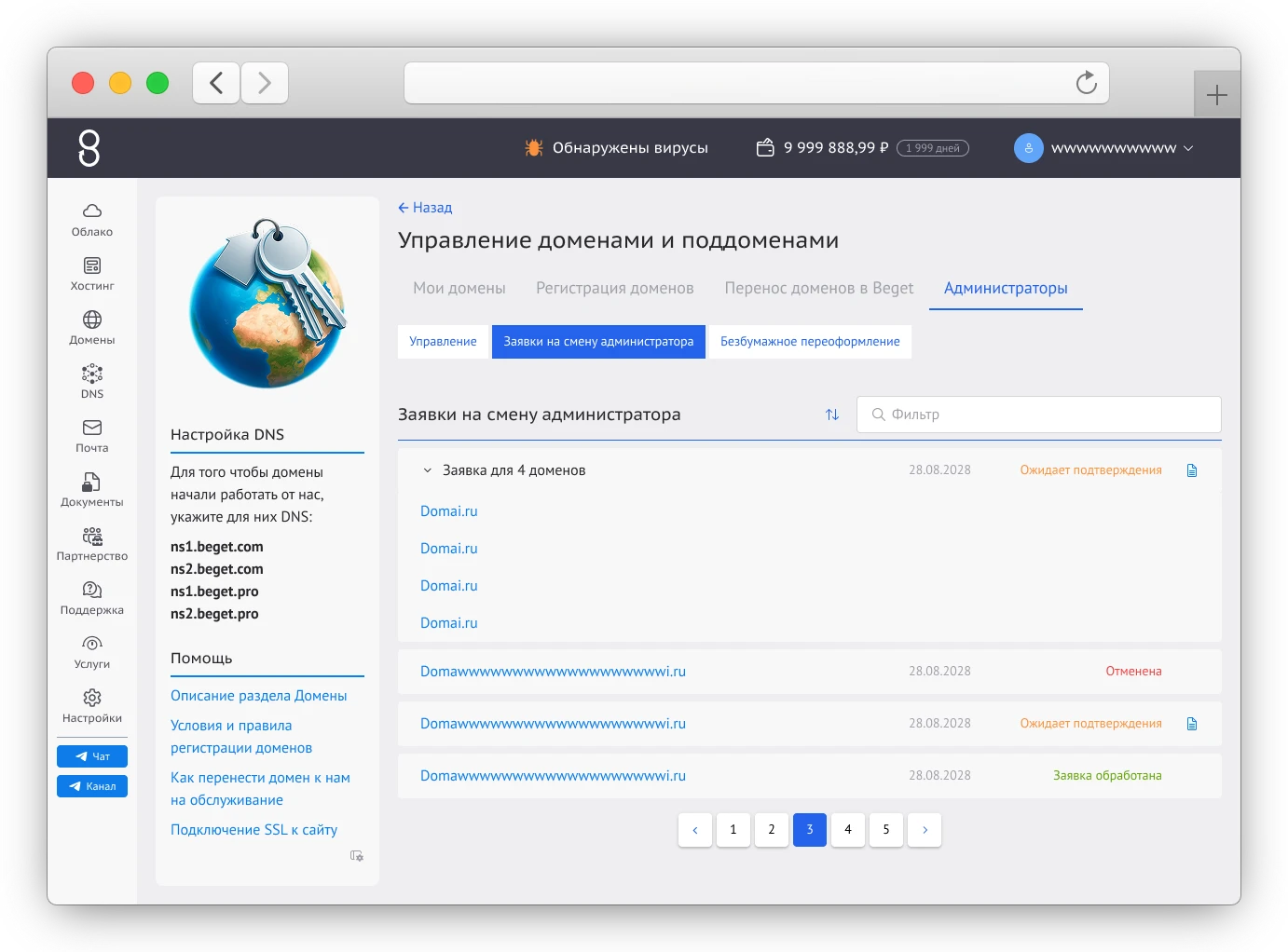Click the globe with keys image

pyautogui.click(x=268, y=304)
